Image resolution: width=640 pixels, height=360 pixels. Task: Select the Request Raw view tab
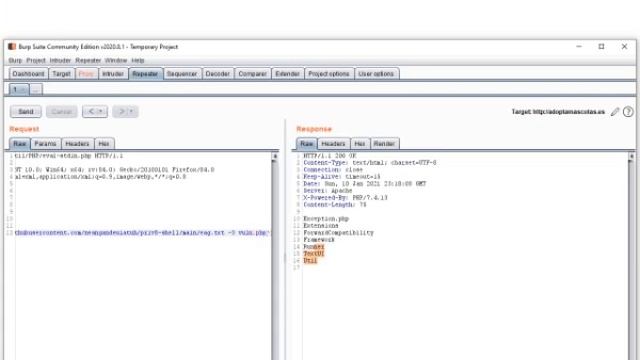click(20, 144)
